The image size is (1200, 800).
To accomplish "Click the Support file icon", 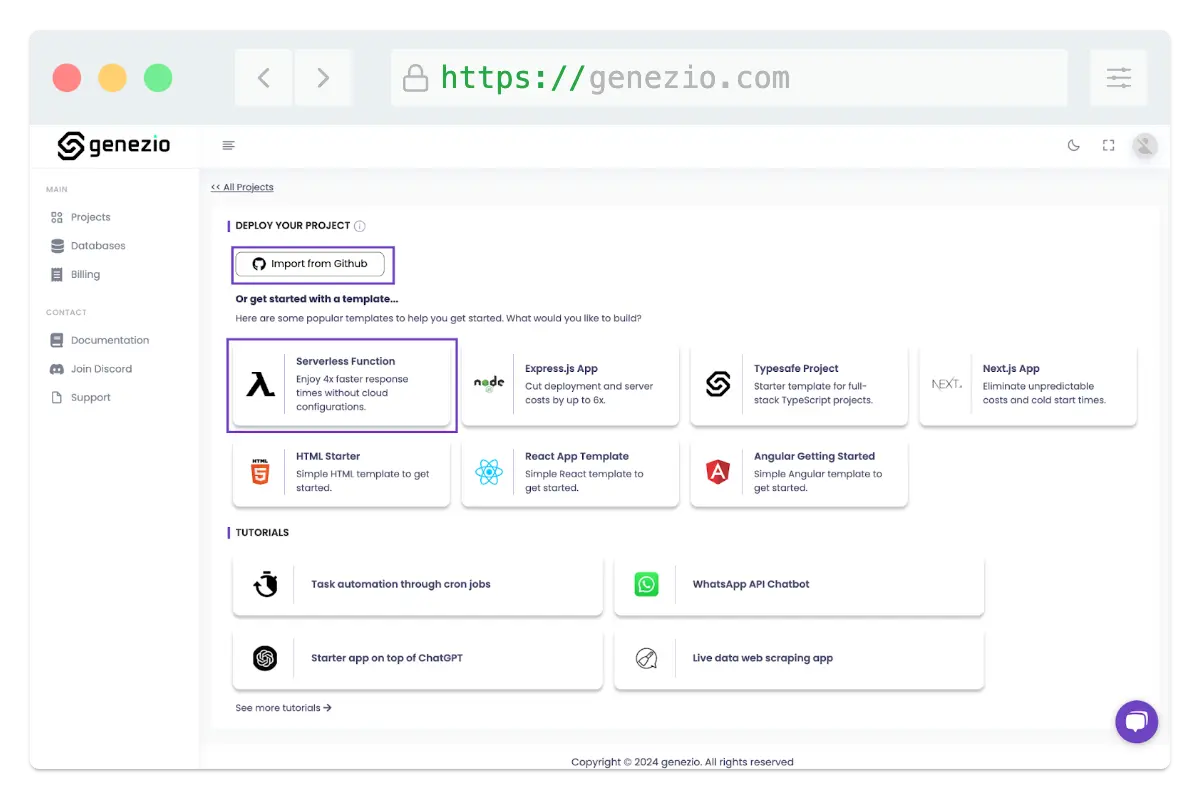I will pyautogui.click(x=57, y=398).
